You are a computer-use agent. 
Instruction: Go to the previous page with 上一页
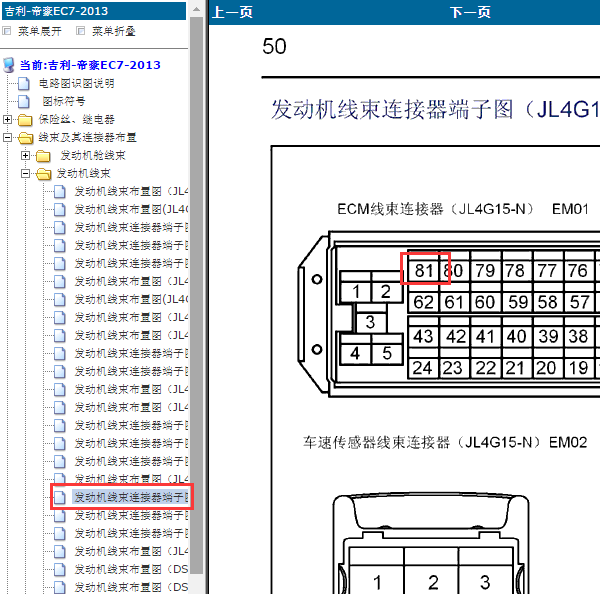tap(232, 12)
